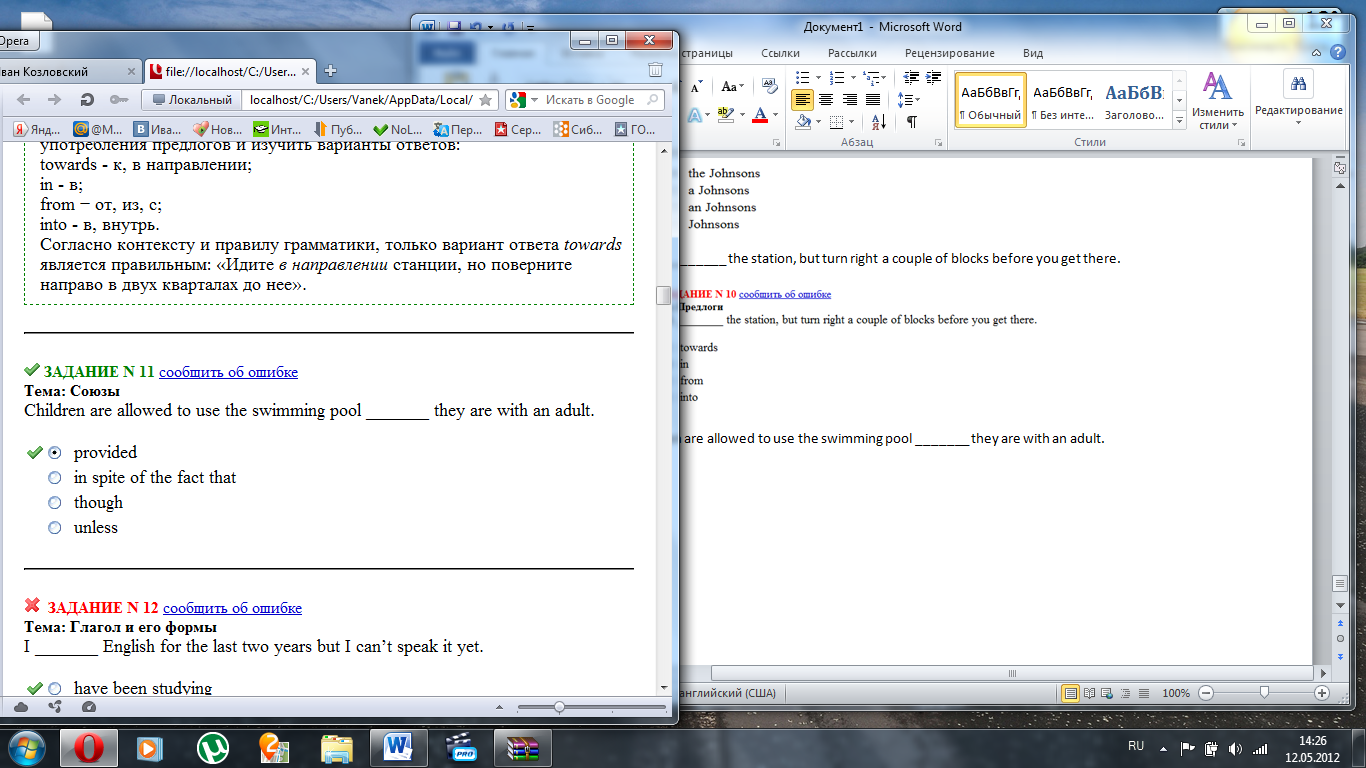Screen dimensions: 1366x768
Task: Bookmark page with address bar star
Action: (486, 100)
